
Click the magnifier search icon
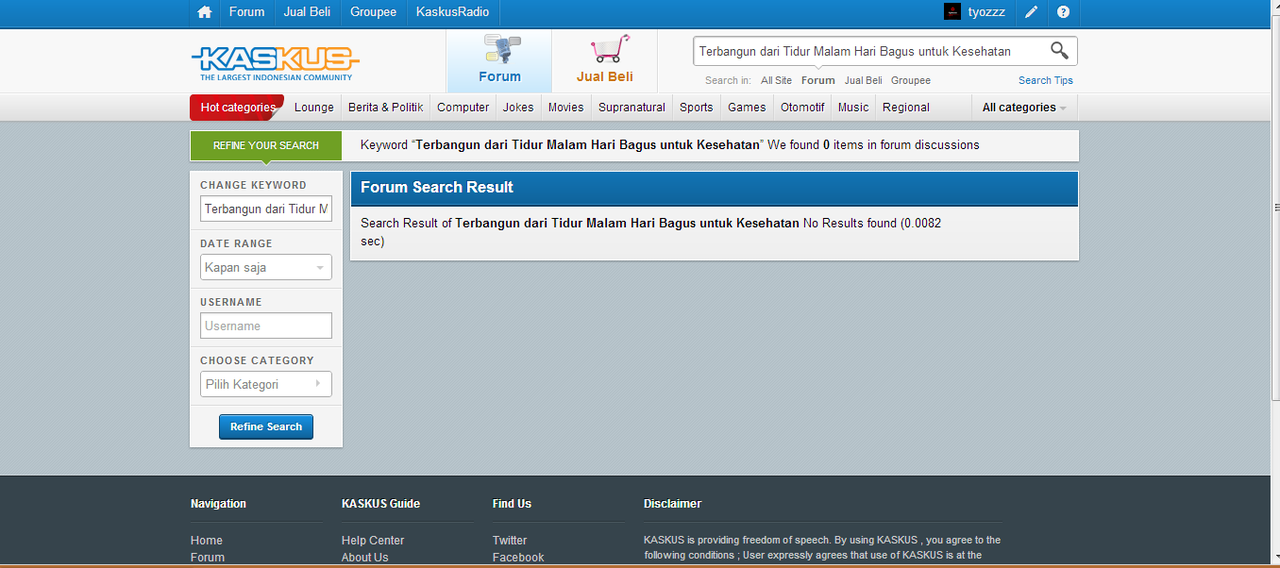(1059, 51)
